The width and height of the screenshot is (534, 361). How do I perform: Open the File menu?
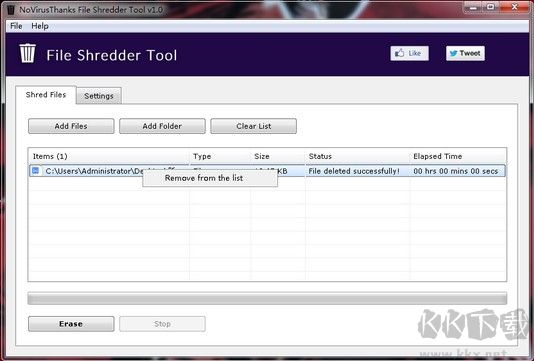(x=16, y=26)
